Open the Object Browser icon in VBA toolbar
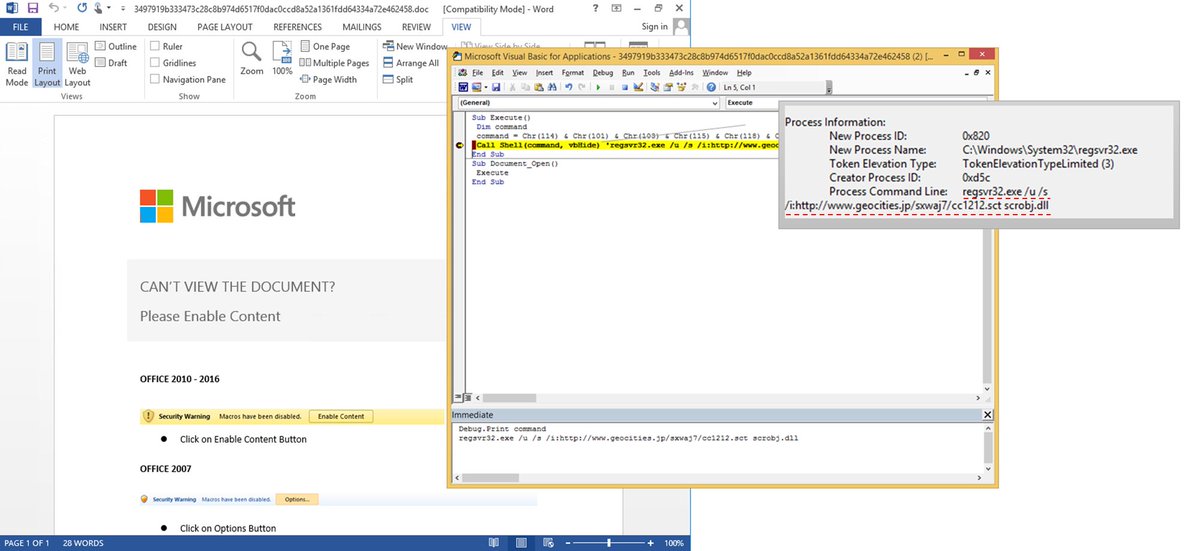Image resolution: width=1200 pixels, height=551 pixels. click(681, 87)
